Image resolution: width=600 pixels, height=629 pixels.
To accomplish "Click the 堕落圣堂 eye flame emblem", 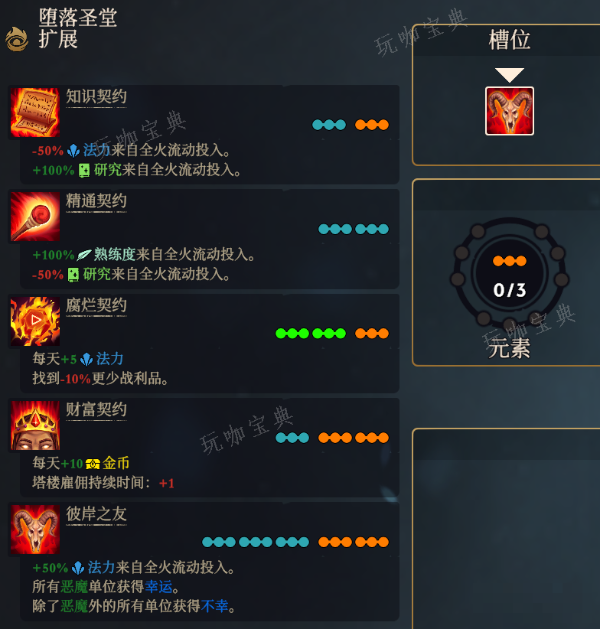I will [16, 39].
